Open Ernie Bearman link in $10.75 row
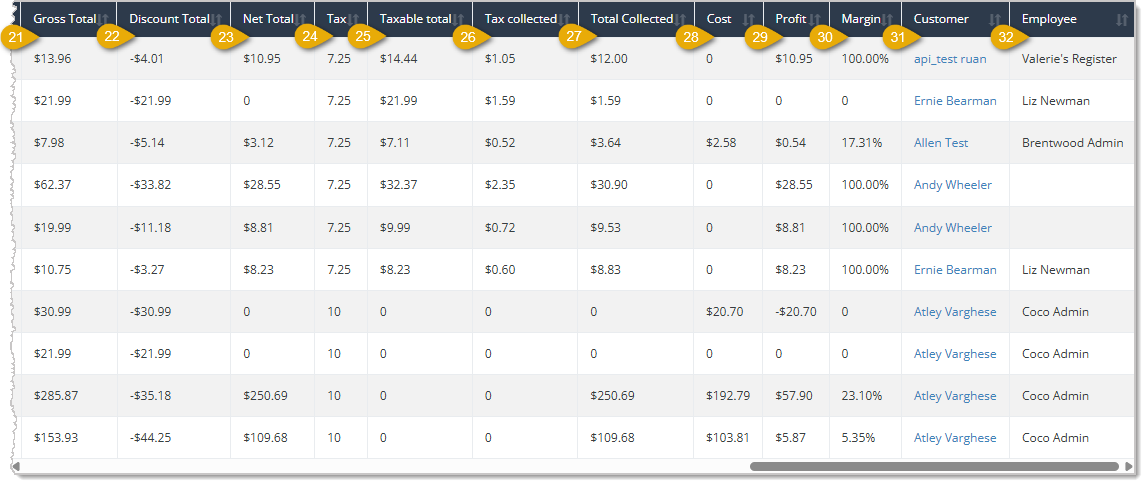The width and height of the screenshot is (1146, 485). pos(955,270)
